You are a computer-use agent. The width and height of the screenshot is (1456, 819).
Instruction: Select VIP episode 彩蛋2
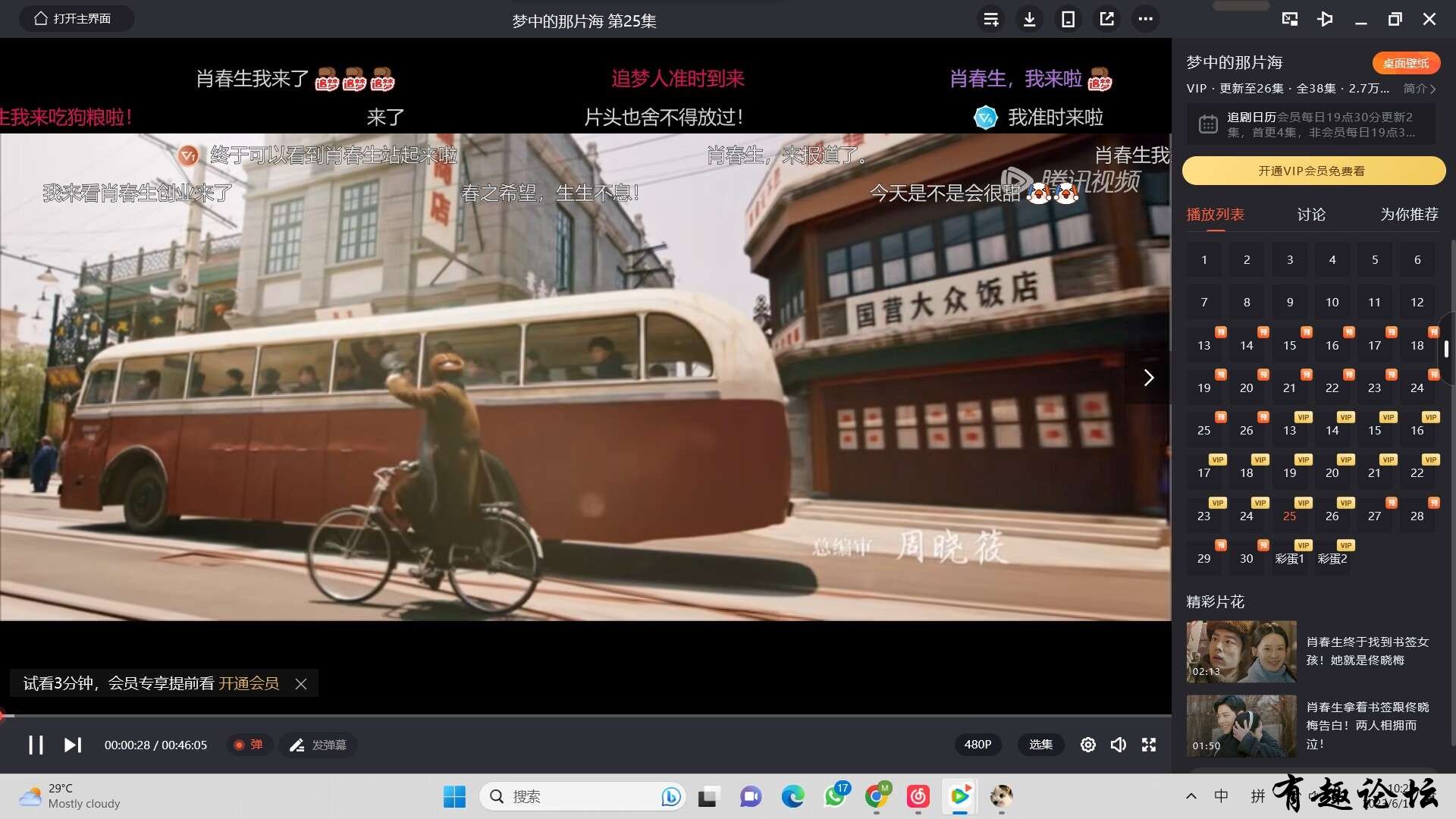[x=1332, y=558]
